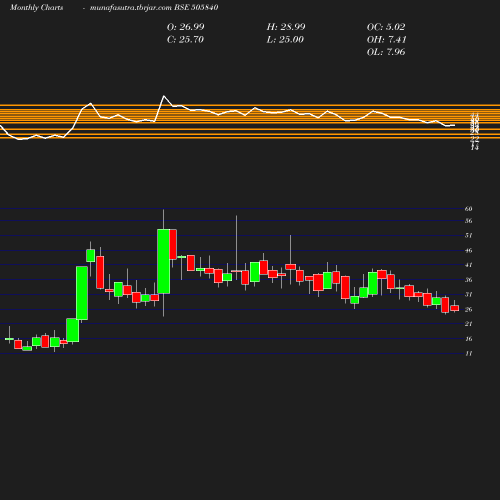Screen dimensions: 500x500
Task: Click the last red candle at chart's right end
Action: pos(455,308)
